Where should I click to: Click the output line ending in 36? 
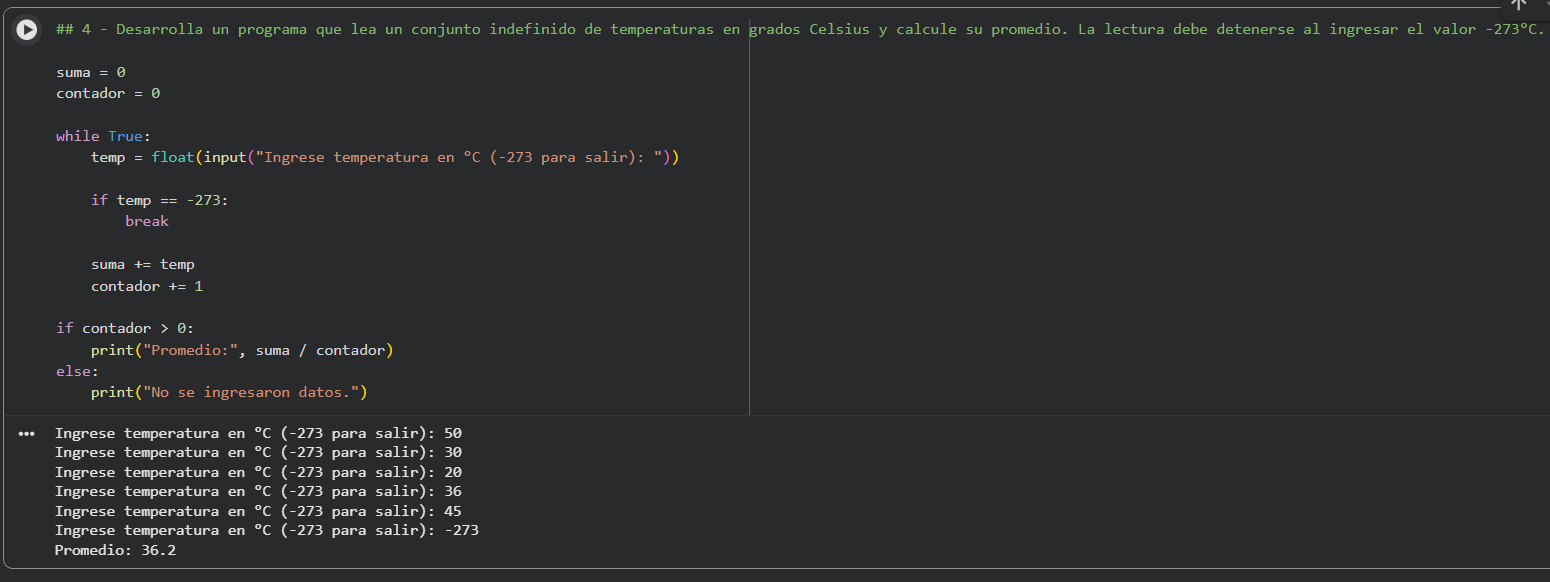click(258, 491)
